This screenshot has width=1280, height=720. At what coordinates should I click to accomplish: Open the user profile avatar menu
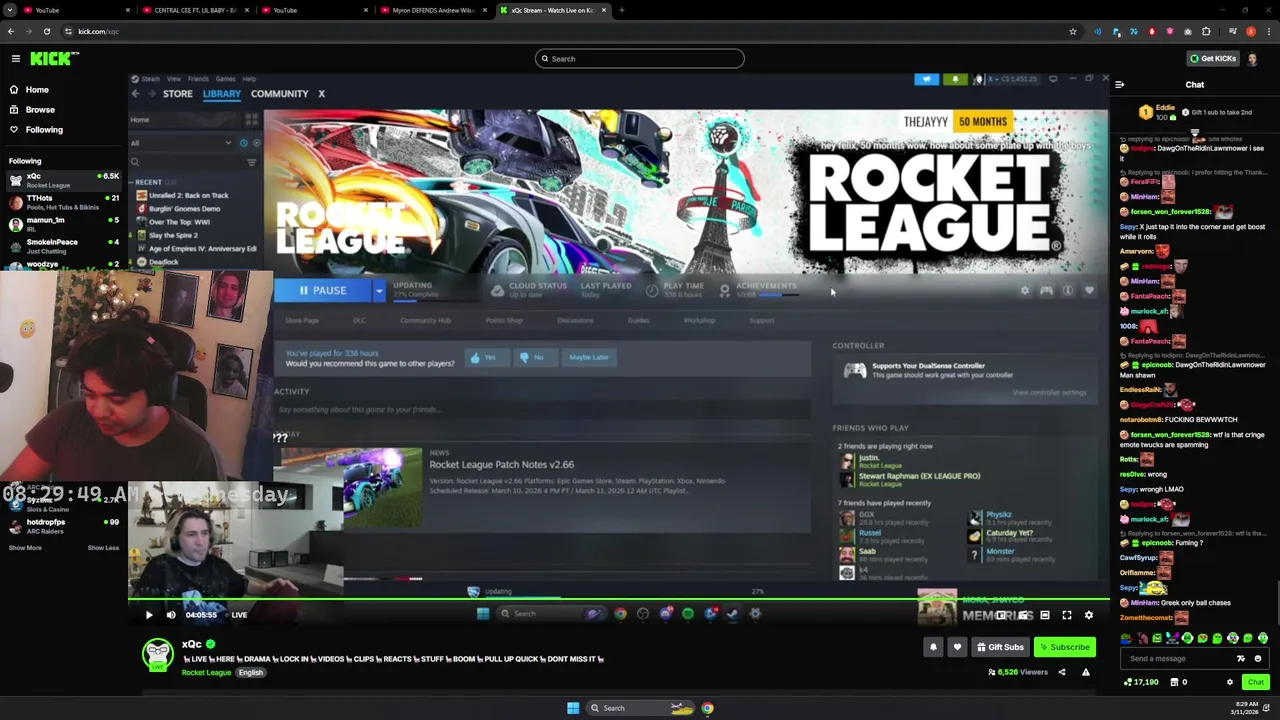click(1253, 59)
